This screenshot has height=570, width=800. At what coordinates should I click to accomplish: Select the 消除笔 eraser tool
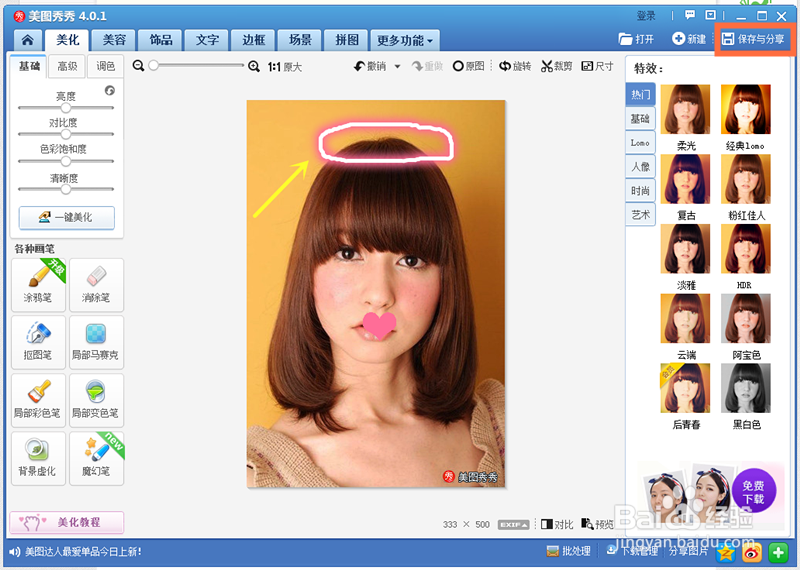96,285
